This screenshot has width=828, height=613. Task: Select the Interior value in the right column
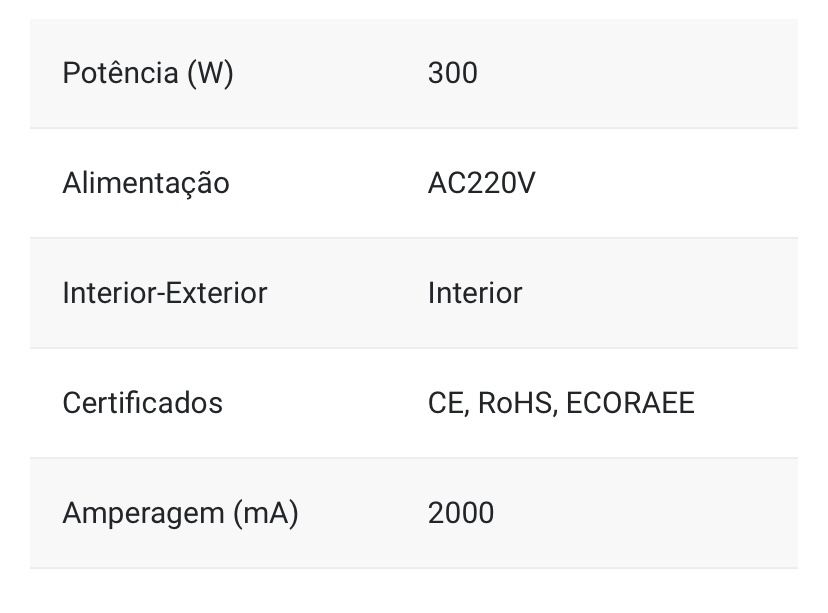(x=475, y=293)
